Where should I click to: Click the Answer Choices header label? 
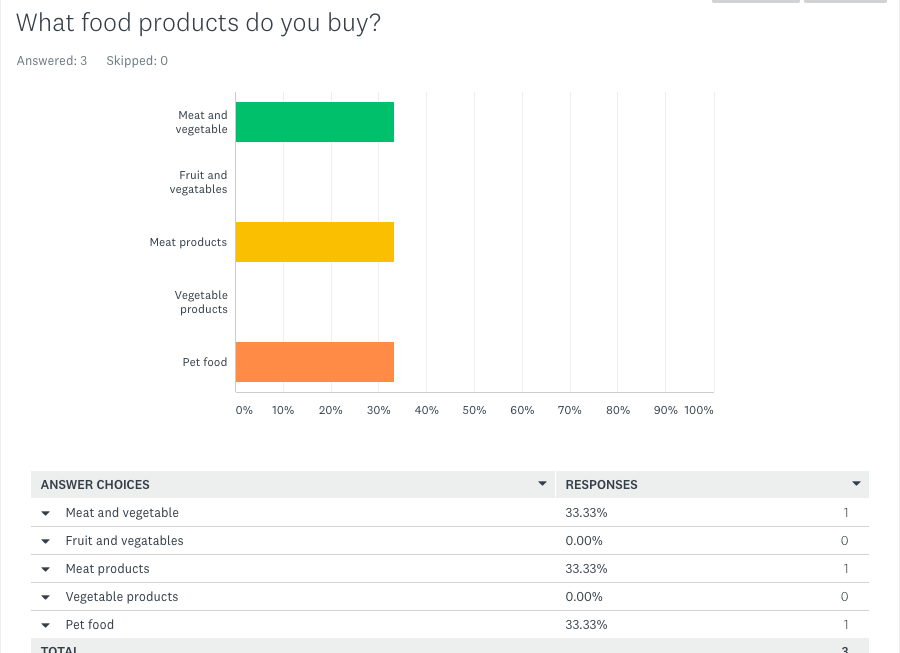(x=95, y=485)
